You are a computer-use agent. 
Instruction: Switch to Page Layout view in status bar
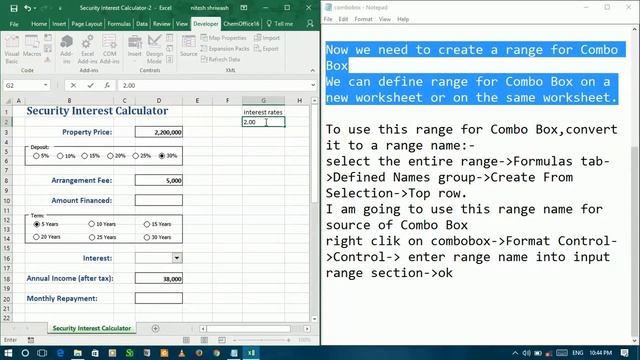tap(204, 340)
